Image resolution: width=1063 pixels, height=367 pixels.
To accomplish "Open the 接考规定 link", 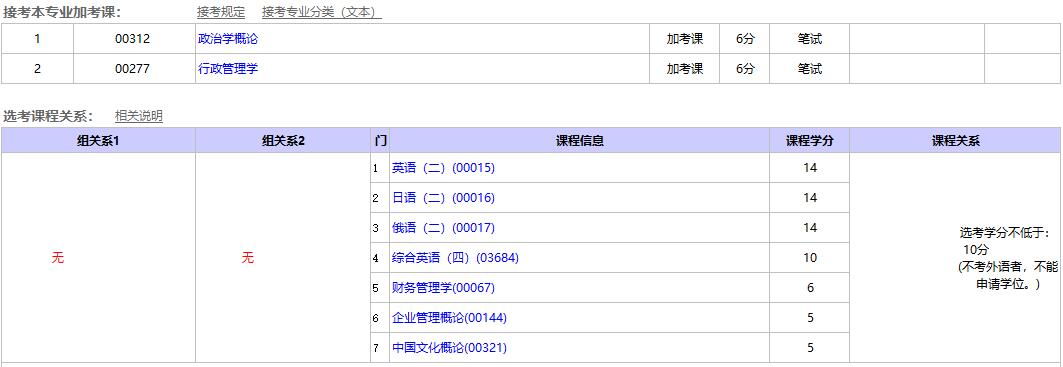I will click(x=221, y=12).
